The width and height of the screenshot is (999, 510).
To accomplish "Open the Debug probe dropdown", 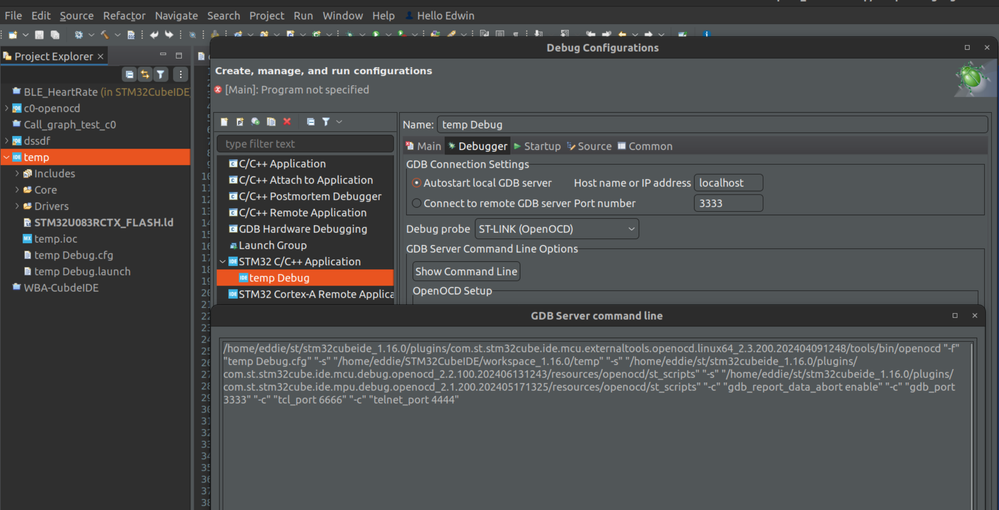I will [x=556, y=229].
